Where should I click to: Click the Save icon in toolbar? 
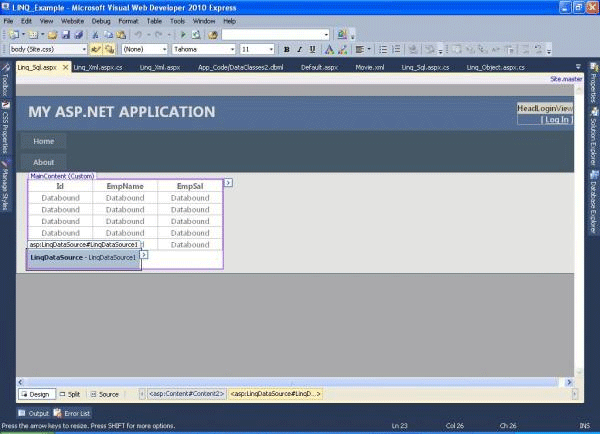coord(65,34)
